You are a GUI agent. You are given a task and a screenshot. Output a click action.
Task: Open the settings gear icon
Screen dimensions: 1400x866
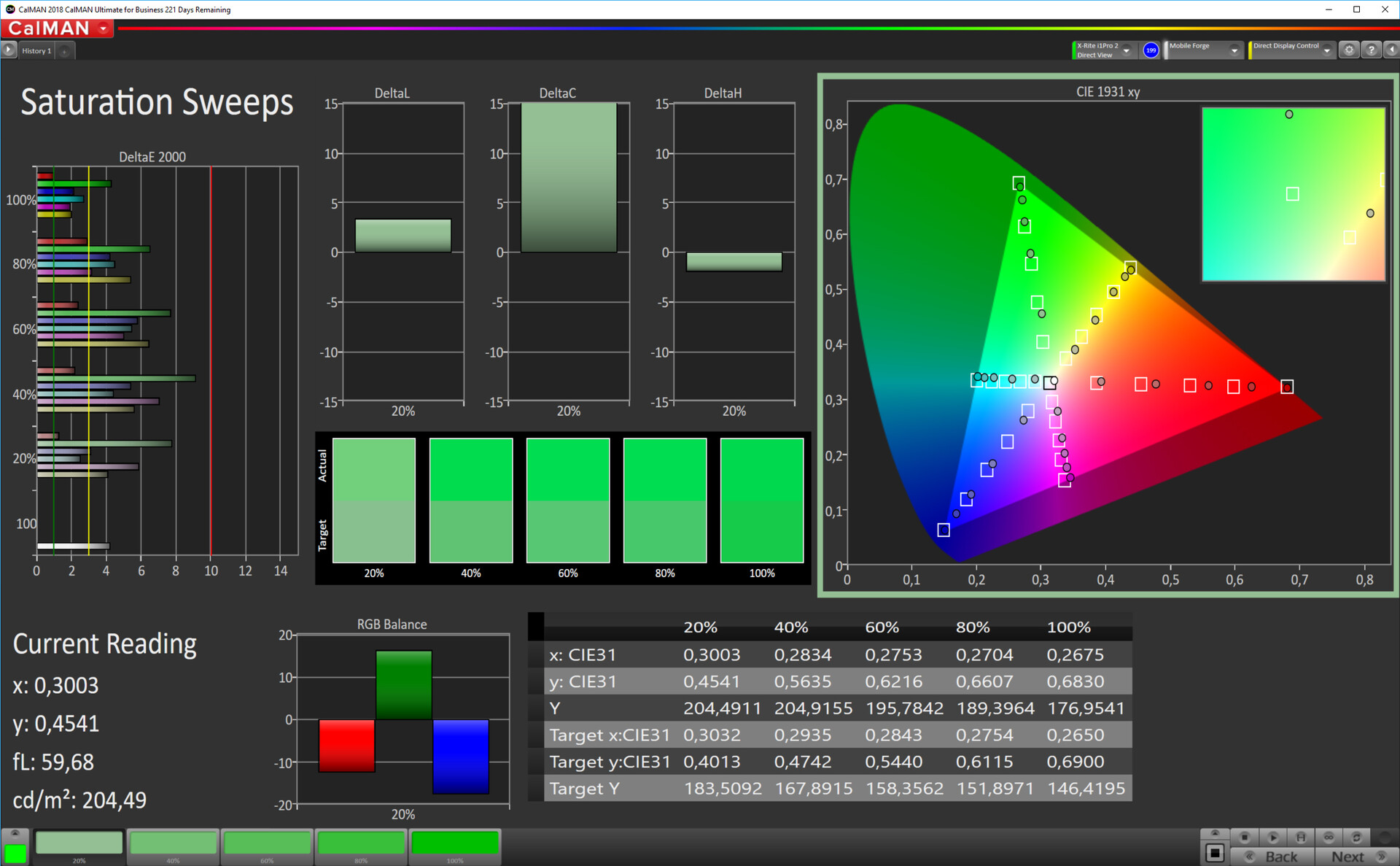pyautogui.click(x=1349, y=50)
